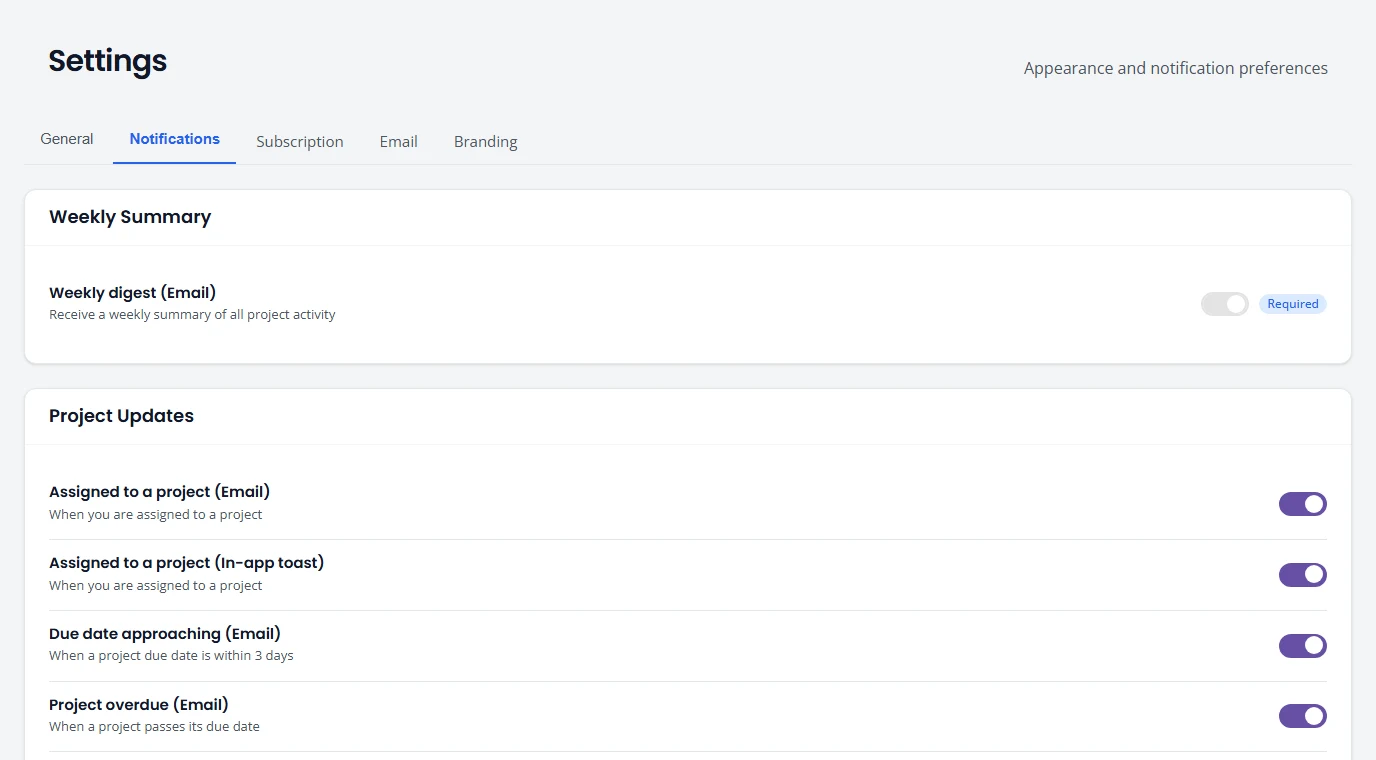Disable the Project overdue (Email) toggle
Viewport: 1376px width, 760px height.
click(x=1303, y=716)
